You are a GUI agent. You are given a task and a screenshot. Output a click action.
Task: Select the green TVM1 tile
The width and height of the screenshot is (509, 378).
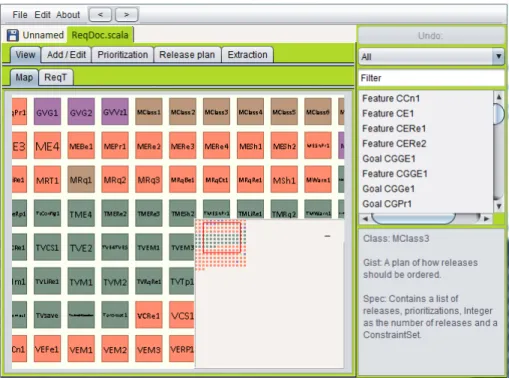[x=81, y=282]
